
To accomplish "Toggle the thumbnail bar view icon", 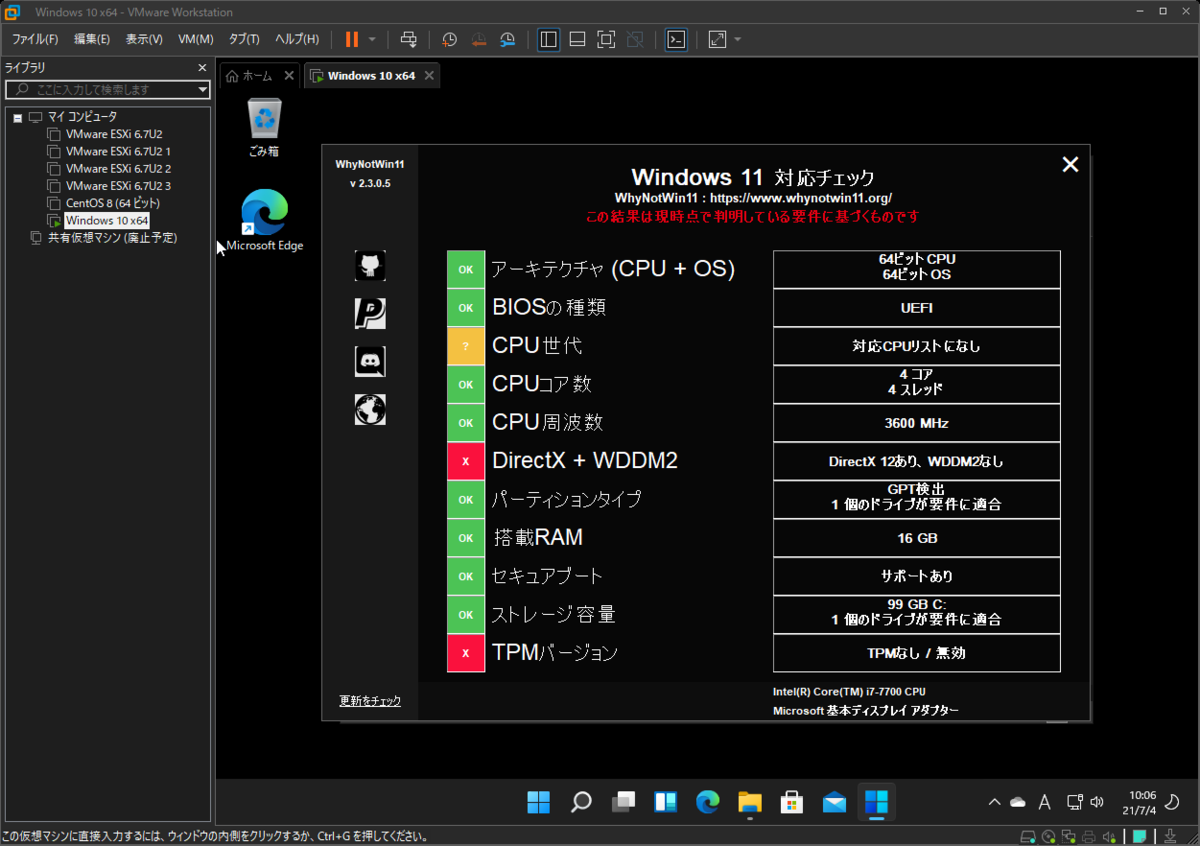I will click(577, 39).
